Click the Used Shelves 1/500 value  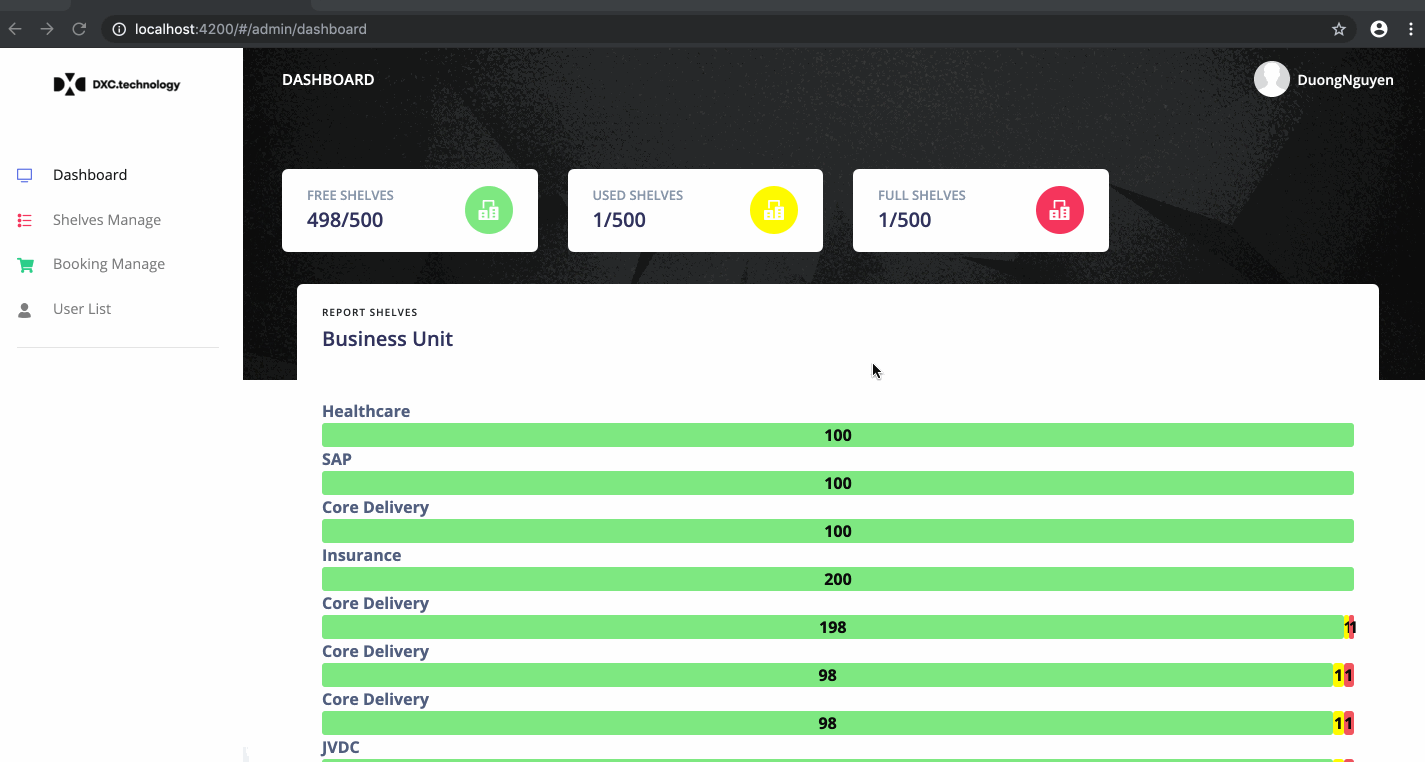coord(619,220)
